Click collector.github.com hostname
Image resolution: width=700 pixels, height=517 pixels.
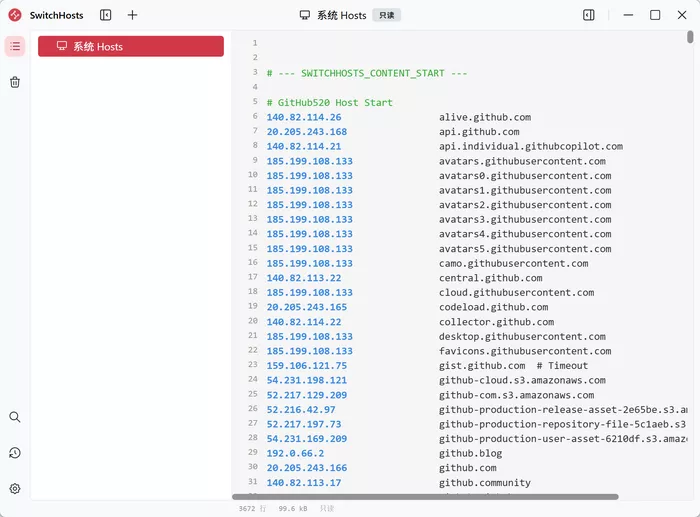coord(496,322)
